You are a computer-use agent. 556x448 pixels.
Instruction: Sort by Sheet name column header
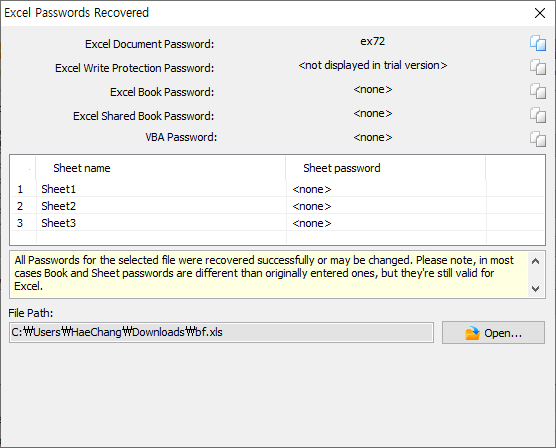(161, 168)
